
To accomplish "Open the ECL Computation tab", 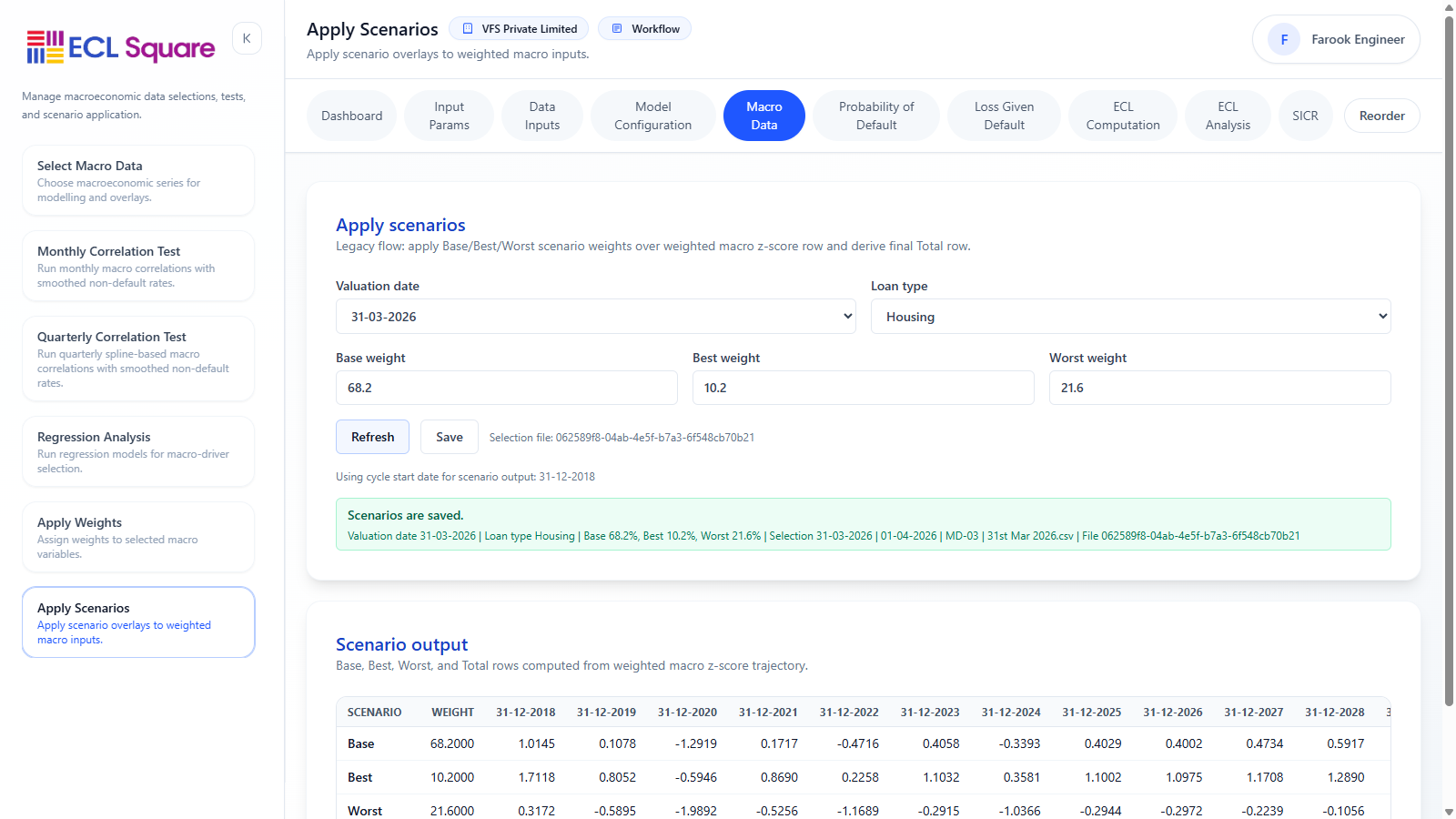I will pos(1123,116).
